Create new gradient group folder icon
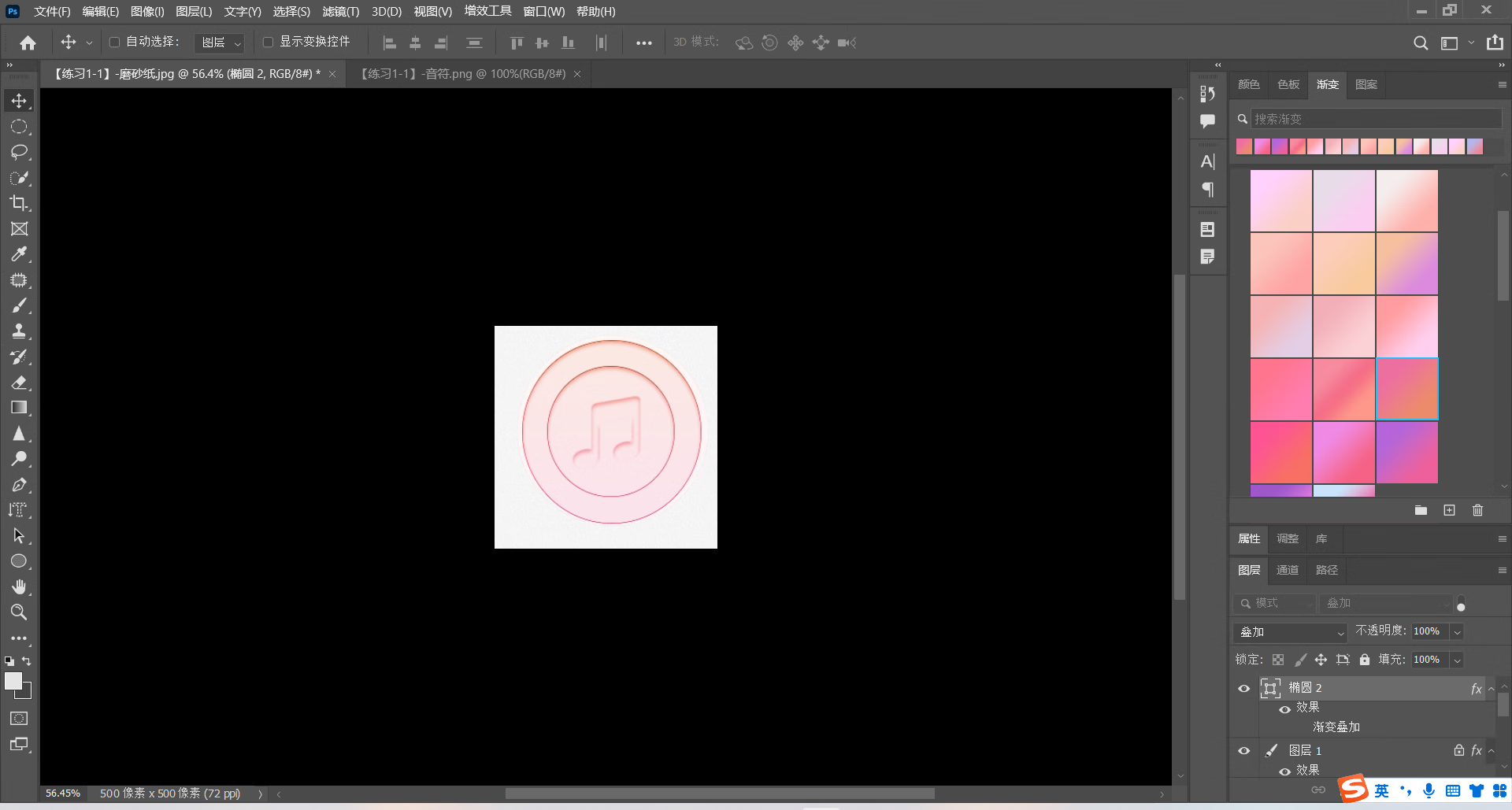The width and height of the screenshot is (1512, 810). (1421, 510)
